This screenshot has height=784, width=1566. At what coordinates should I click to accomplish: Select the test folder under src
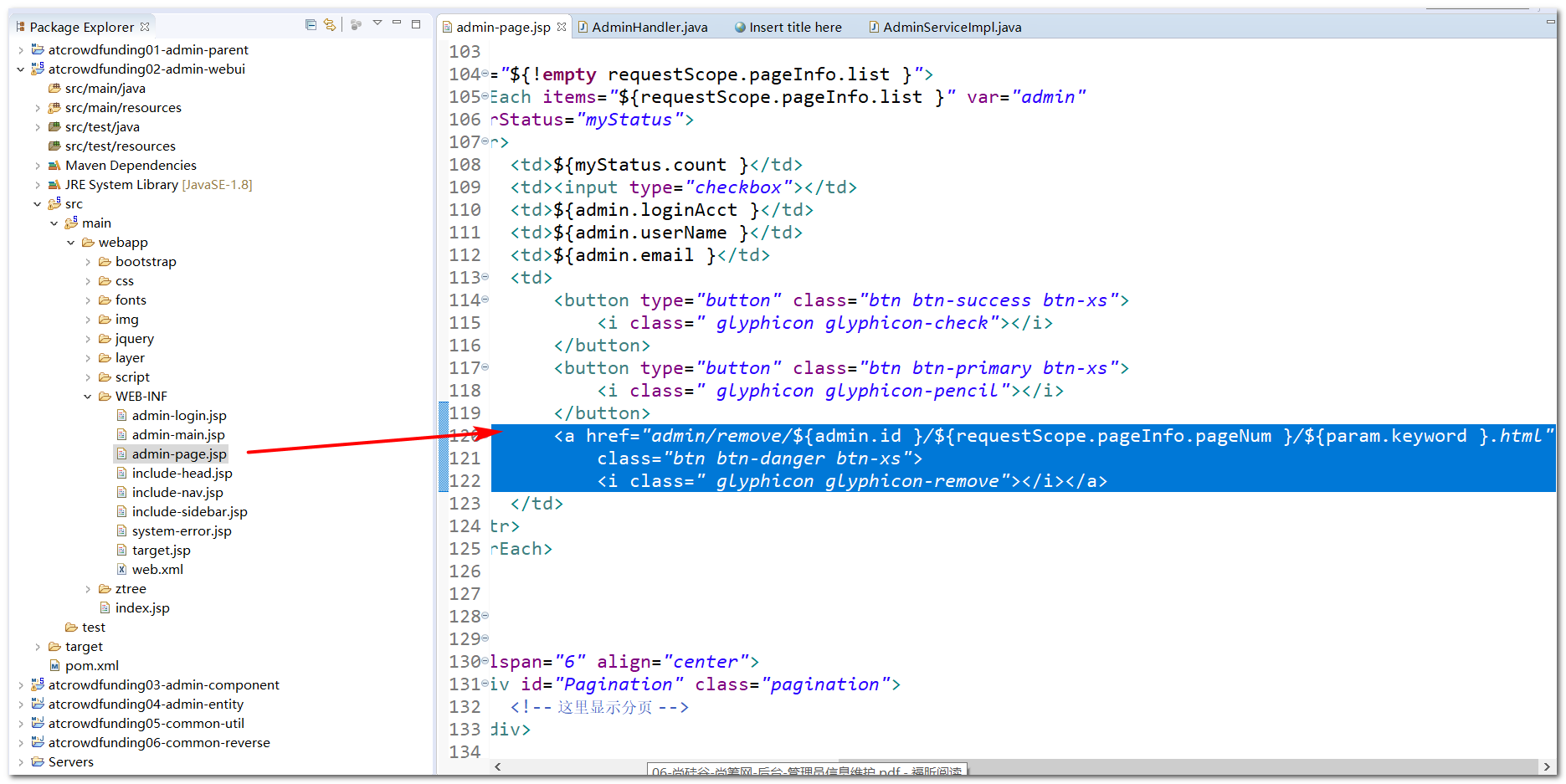(93, 628)
